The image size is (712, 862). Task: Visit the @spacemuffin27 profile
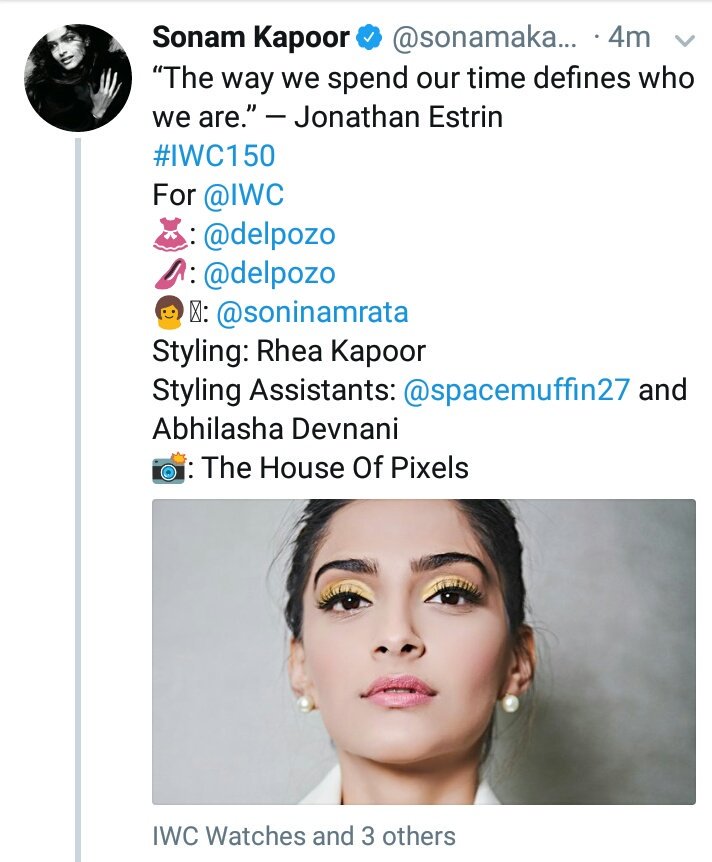pyautogui.click(x=515, y=390)
